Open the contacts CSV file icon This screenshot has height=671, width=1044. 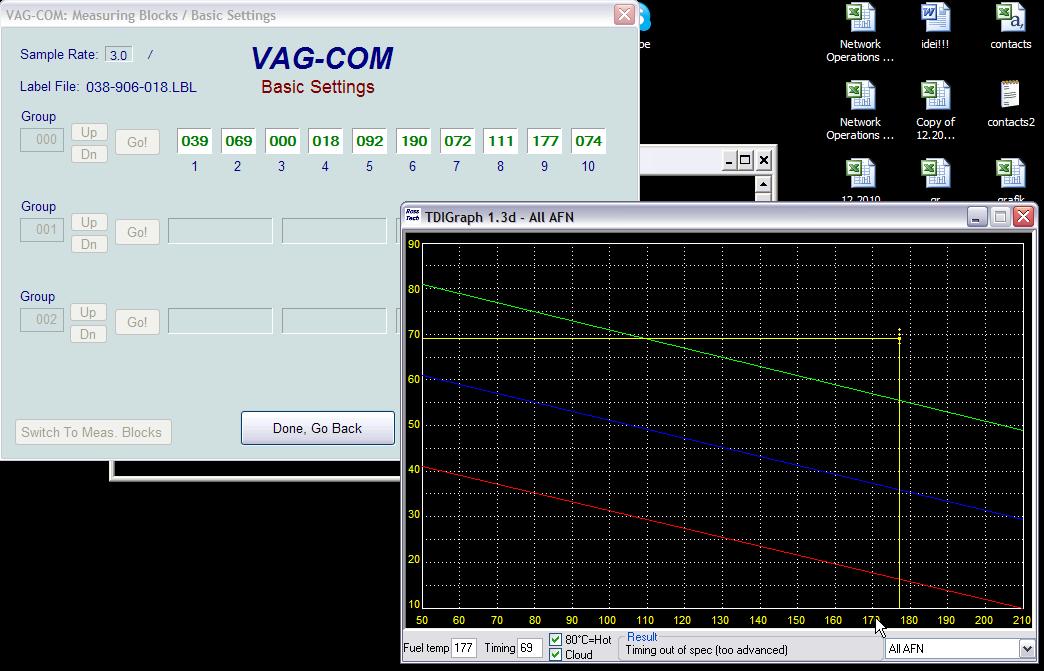click(1010, 20)
